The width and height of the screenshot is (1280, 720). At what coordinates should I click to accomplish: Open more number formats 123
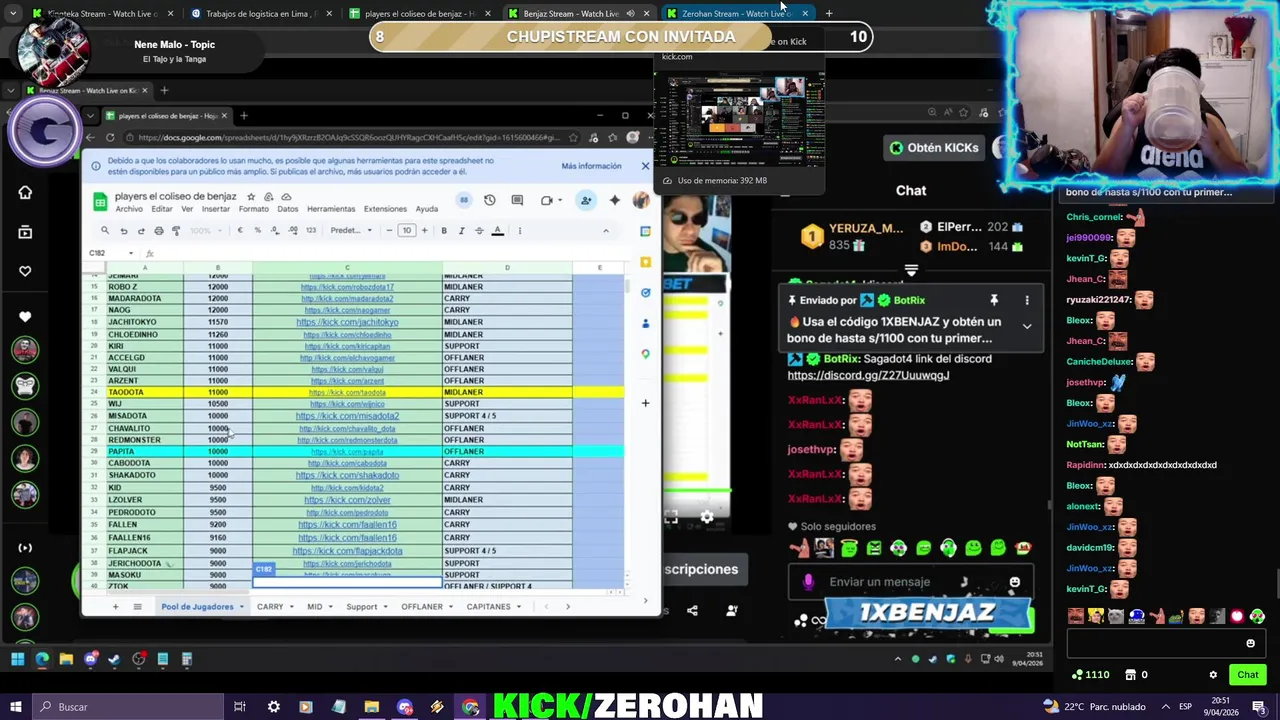(x=311, y=231)
